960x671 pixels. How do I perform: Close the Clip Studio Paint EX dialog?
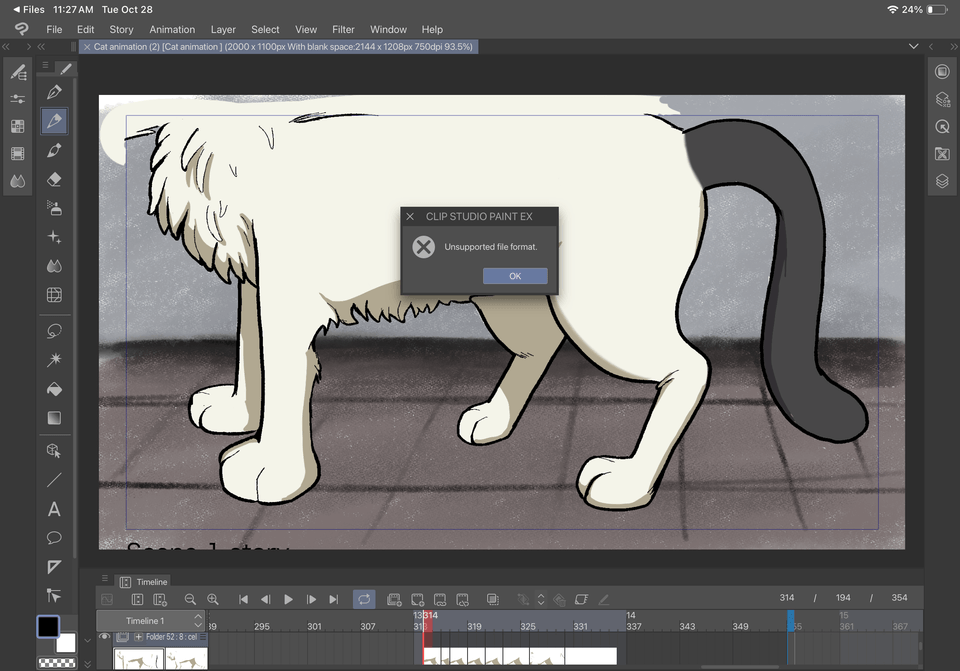point(410,217)
